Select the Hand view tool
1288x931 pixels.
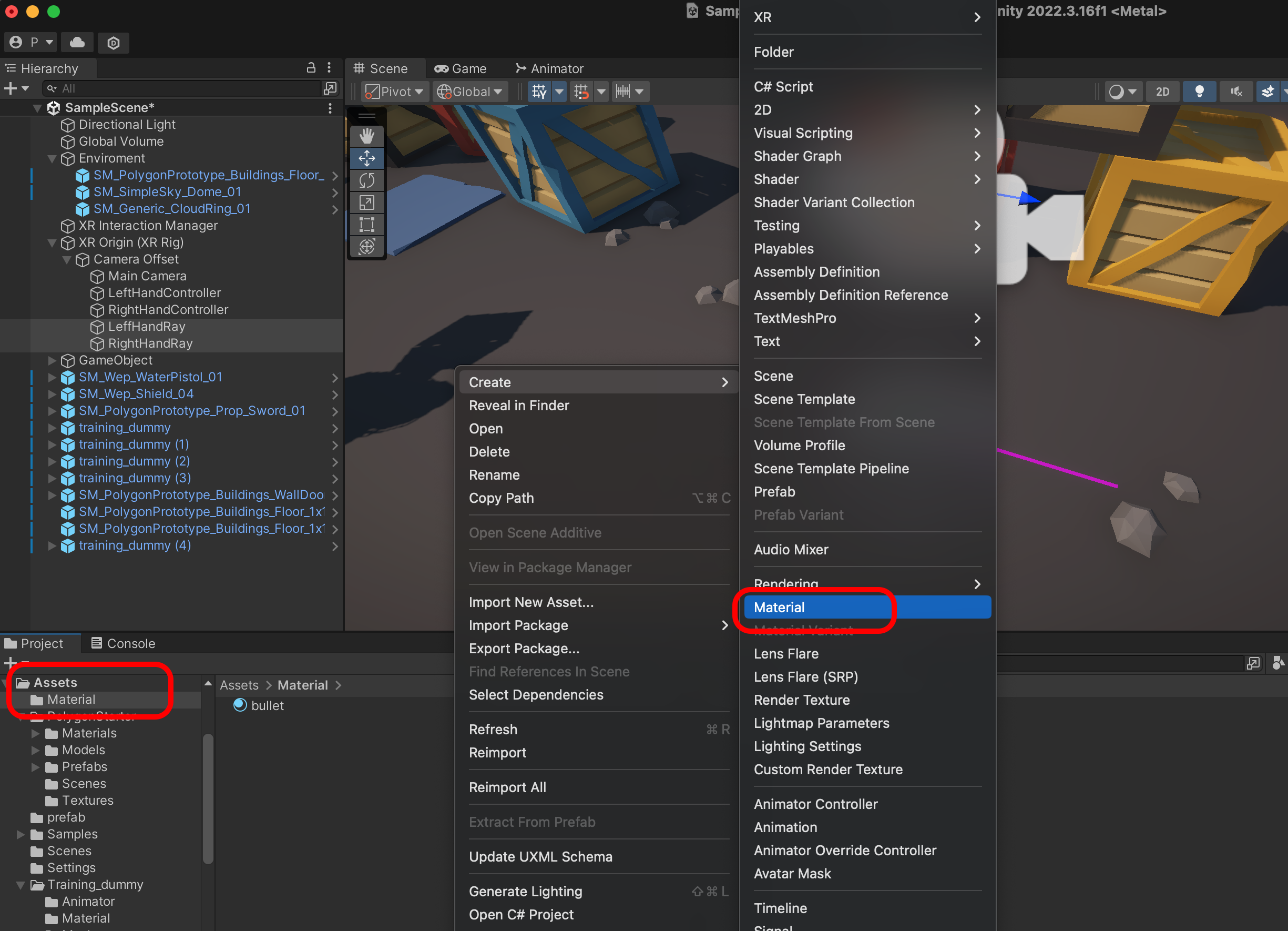(367, 136)
